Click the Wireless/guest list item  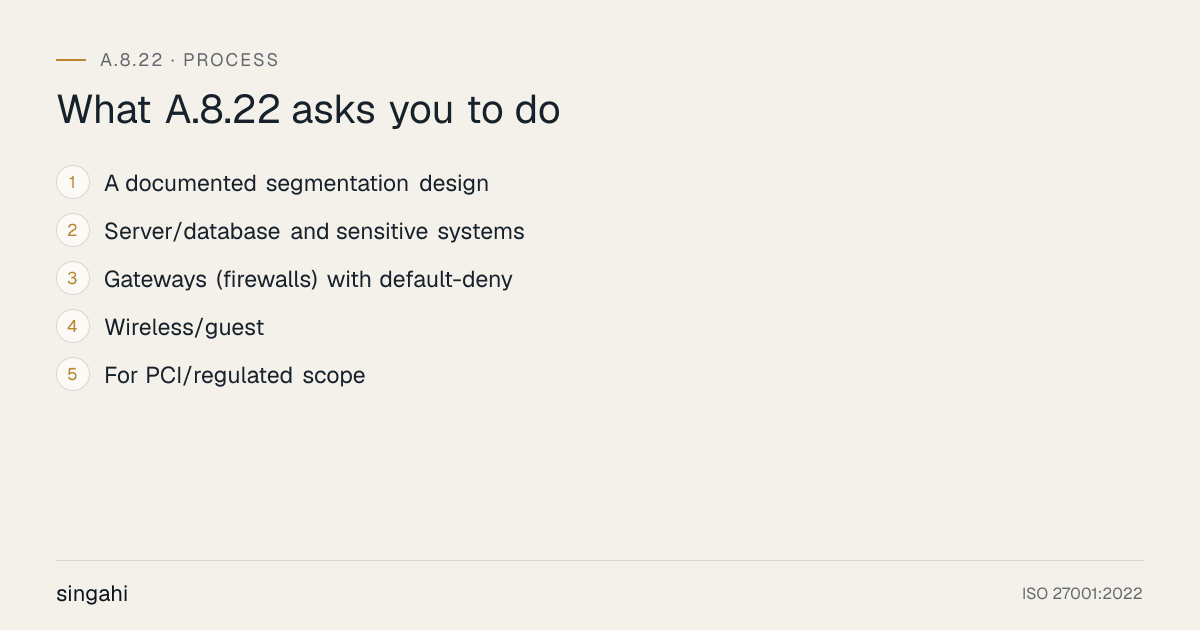[x=184, y=328]
